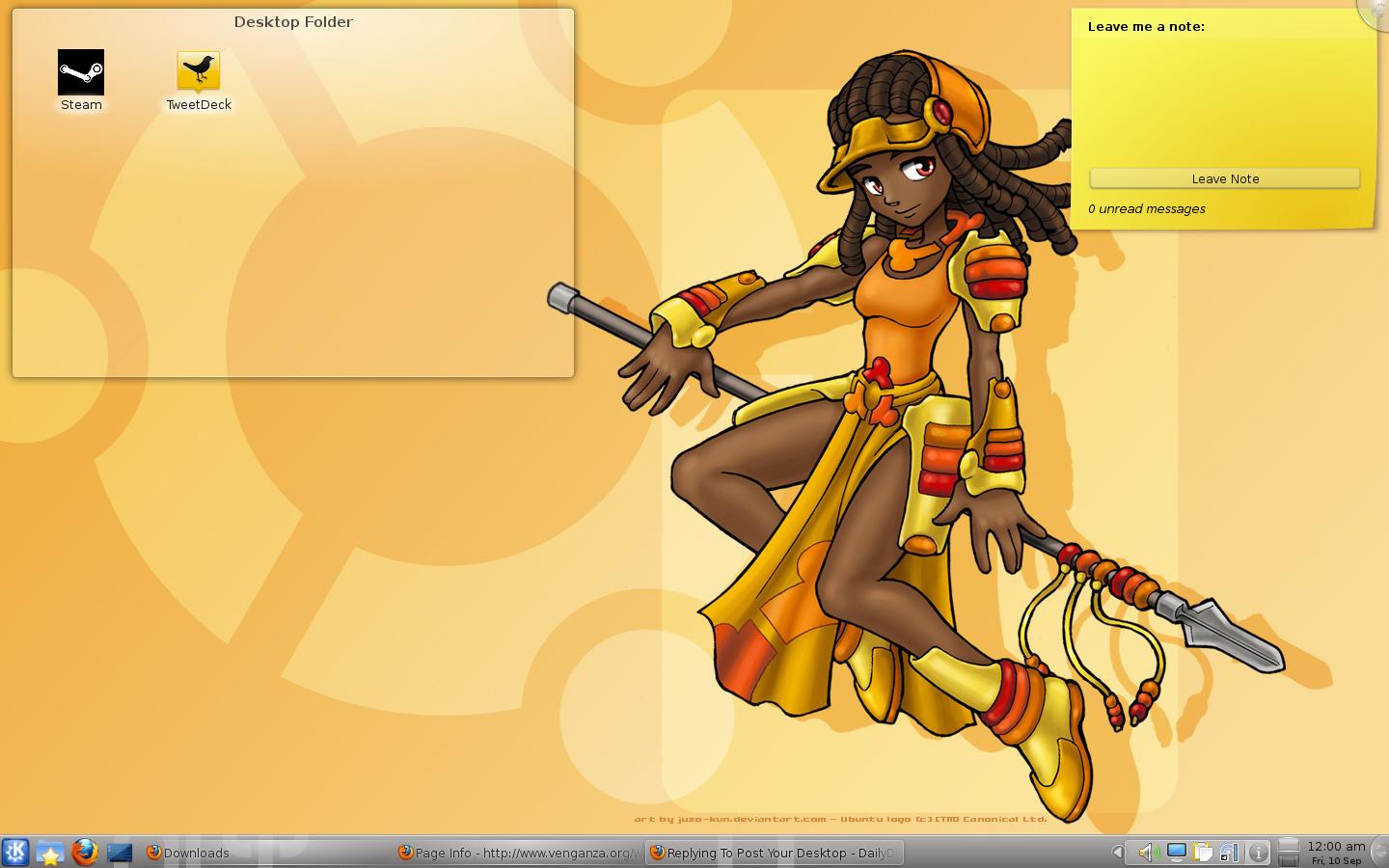Click the Leave Note button
Screen dimensions: 1389x868
tap(1225, 178)
